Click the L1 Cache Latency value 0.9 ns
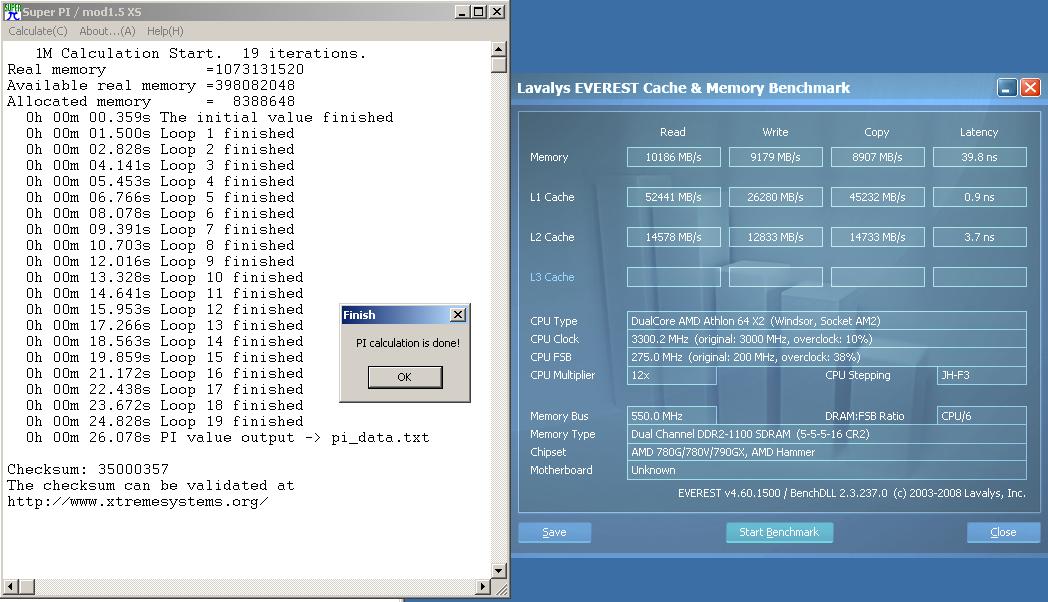Viewport: 1048px width, 602px height. [x=980, y=197]
